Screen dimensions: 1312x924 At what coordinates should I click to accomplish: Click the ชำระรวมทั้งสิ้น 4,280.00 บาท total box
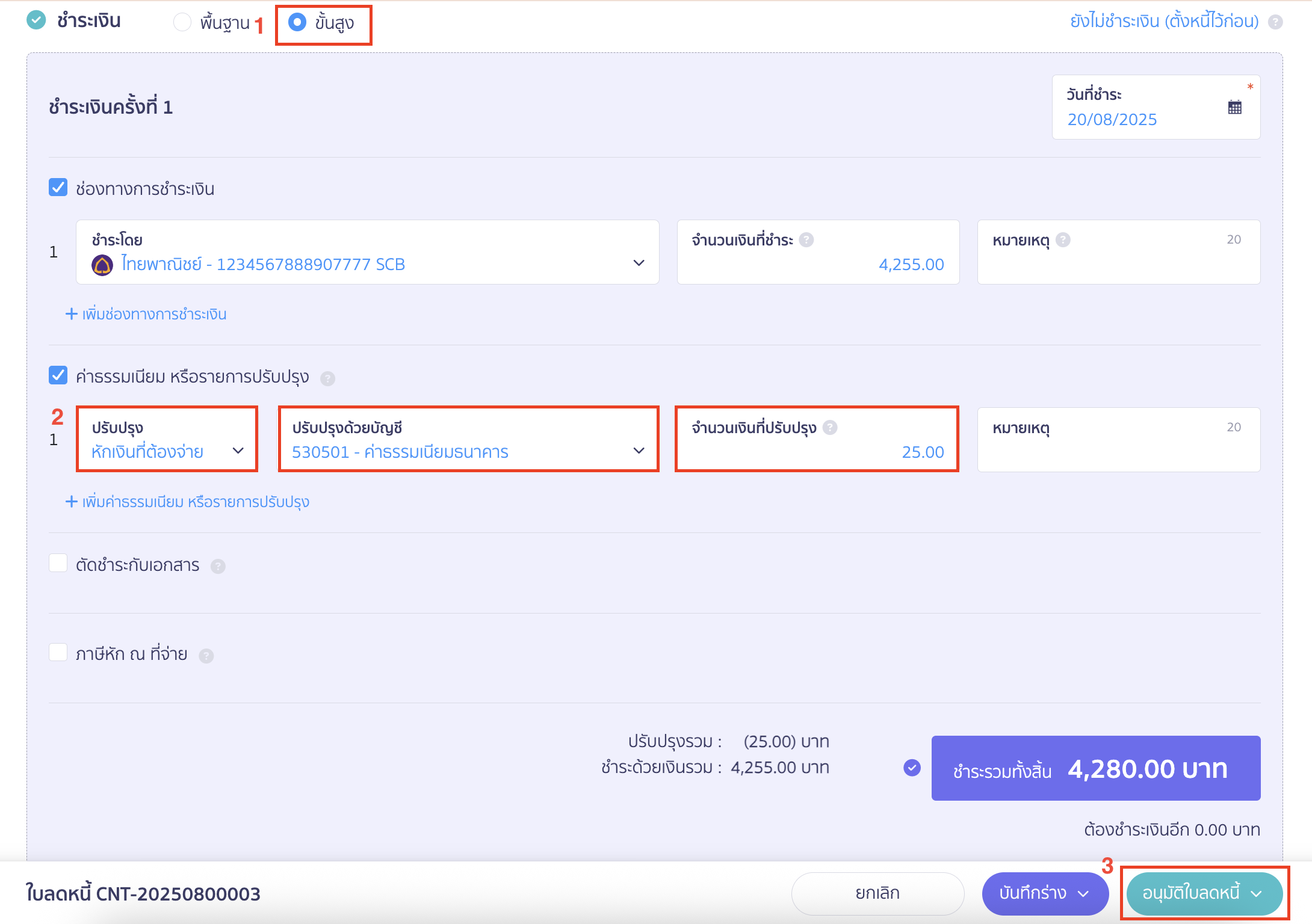pyautogui.click(x=1096, y=768)
